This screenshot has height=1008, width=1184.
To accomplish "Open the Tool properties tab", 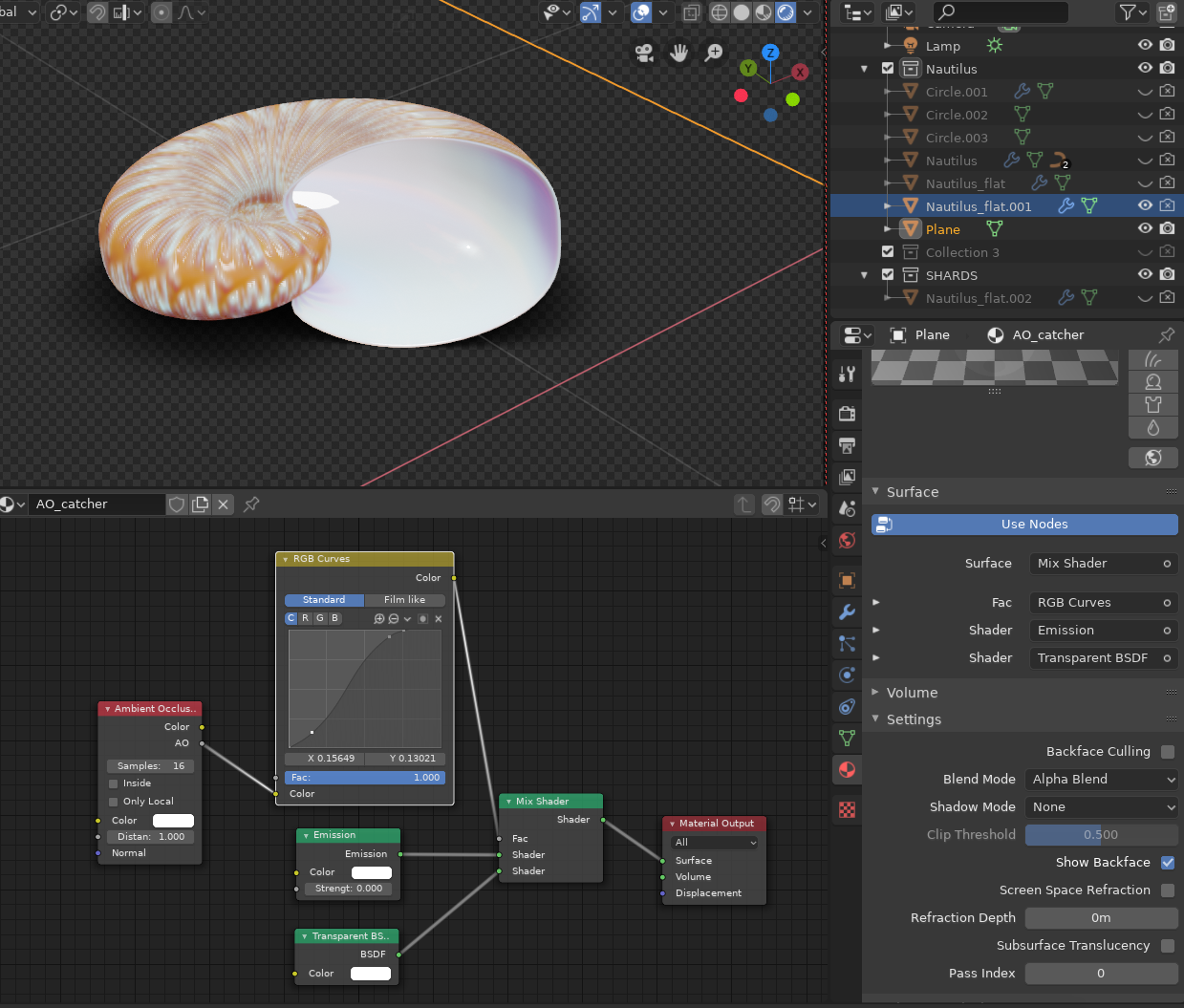I will click(x=847, y=374).
